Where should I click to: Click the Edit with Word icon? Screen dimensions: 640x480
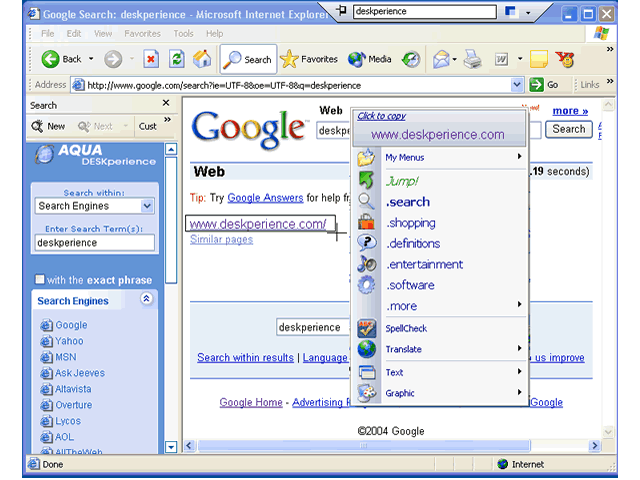tap(502, 60)
